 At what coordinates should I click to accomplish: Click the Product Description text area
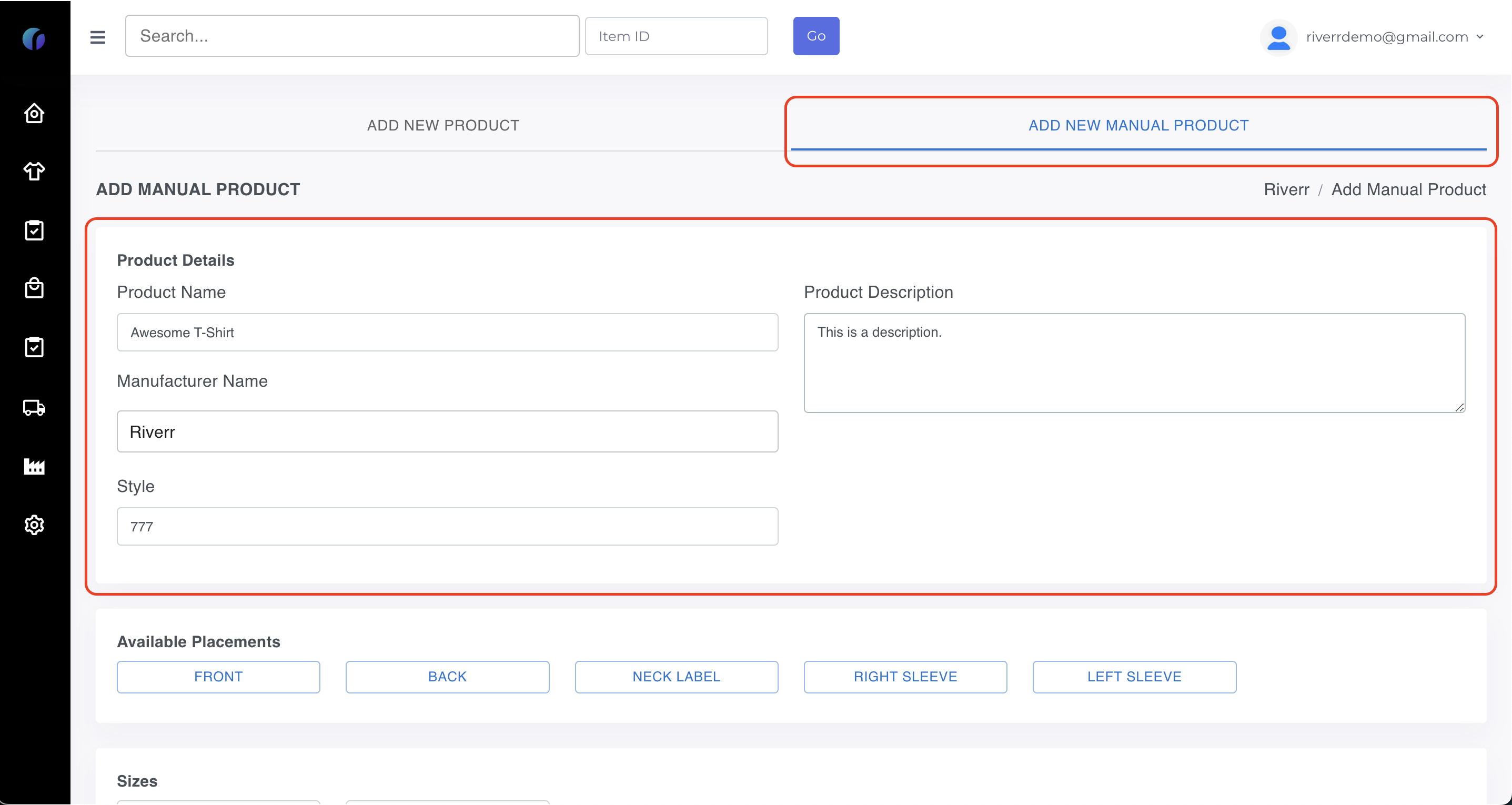[x=1134, y=363]
